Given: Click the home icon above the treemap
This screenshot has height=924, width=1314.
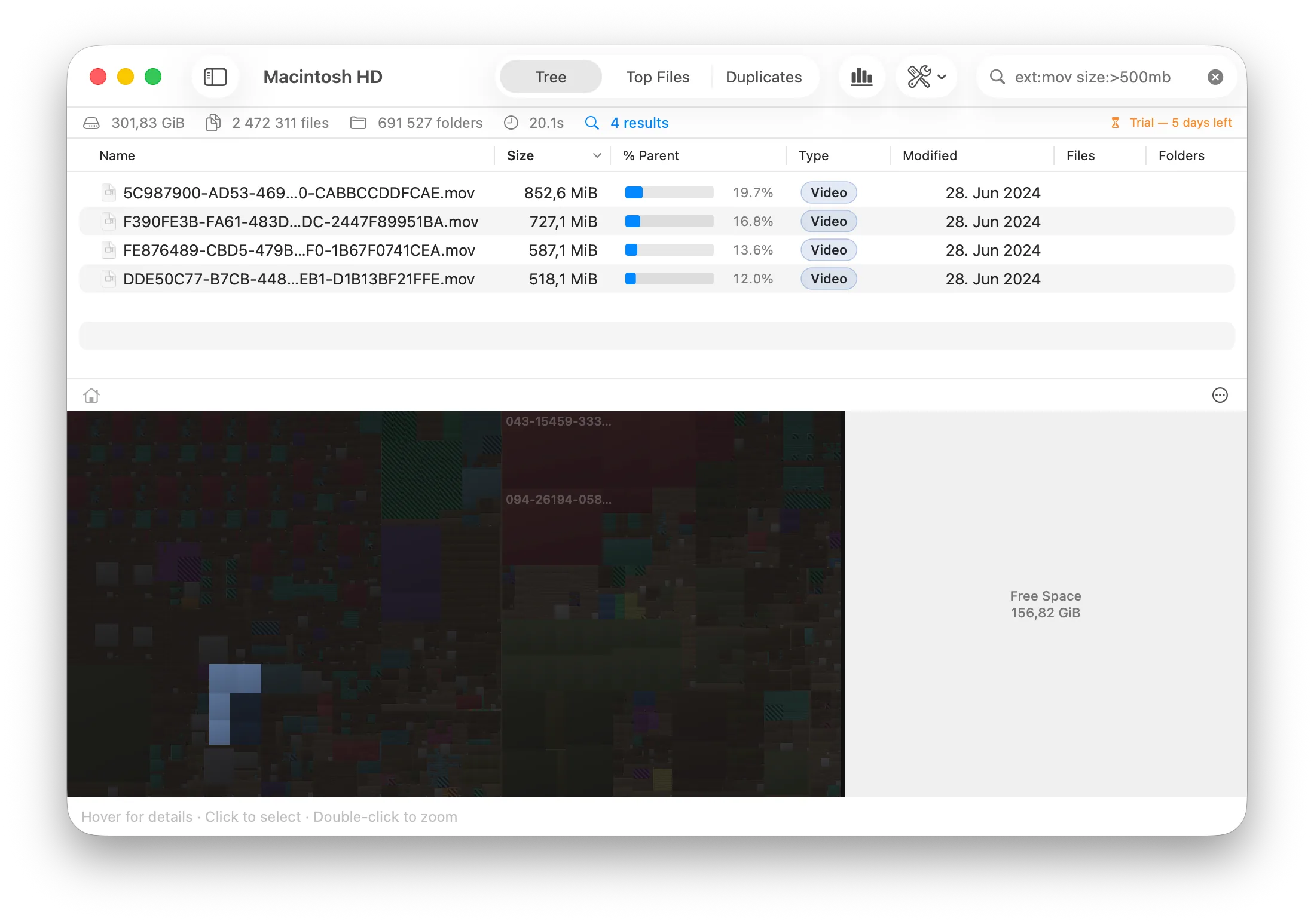Looking at the screenshot, I should pyautogui.click(x=91, y=395).
